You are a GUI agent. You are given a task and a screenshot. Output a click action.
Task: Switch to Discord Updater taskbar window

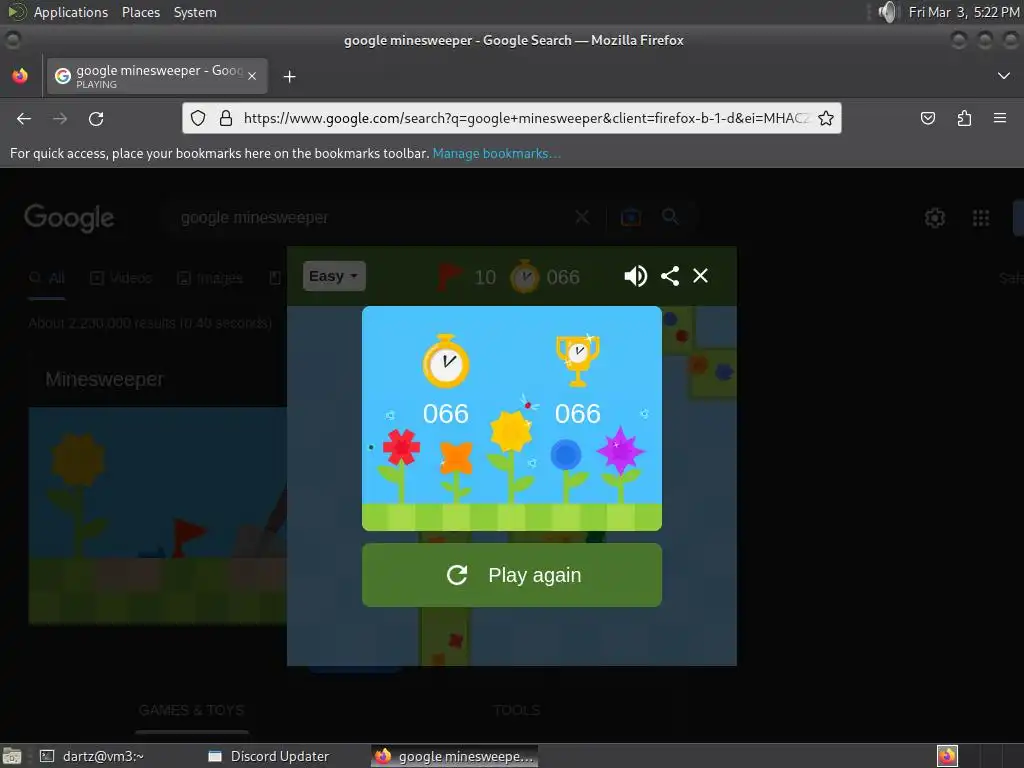[268, 756]
